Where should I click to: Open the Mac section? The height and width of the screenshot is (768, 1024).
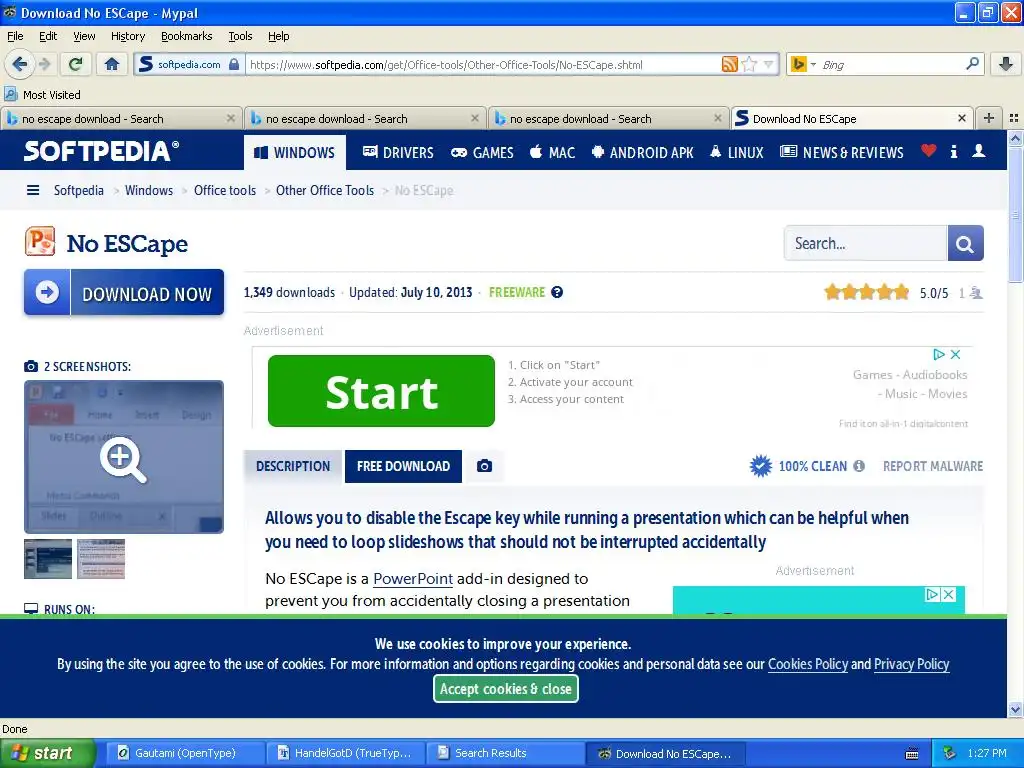(x=552, y=152)
